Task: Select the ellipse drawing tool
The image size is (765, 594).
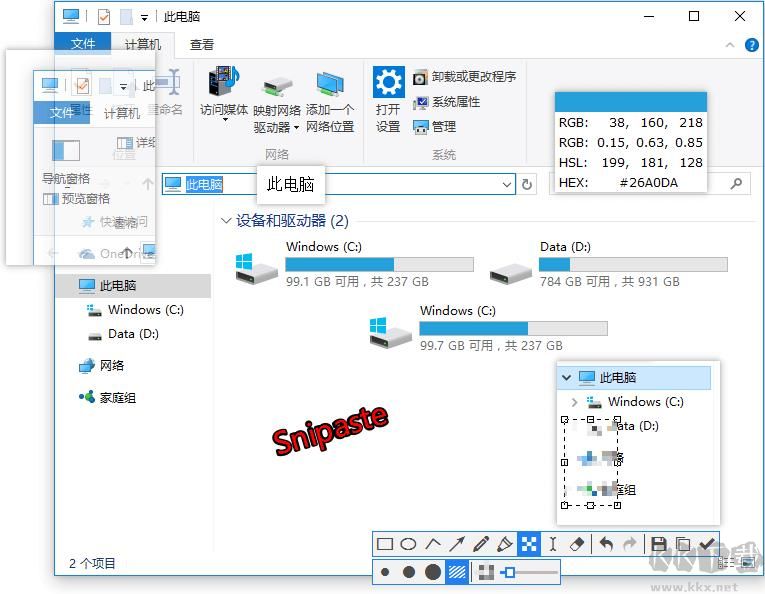Action: click(x=408, y=544)
